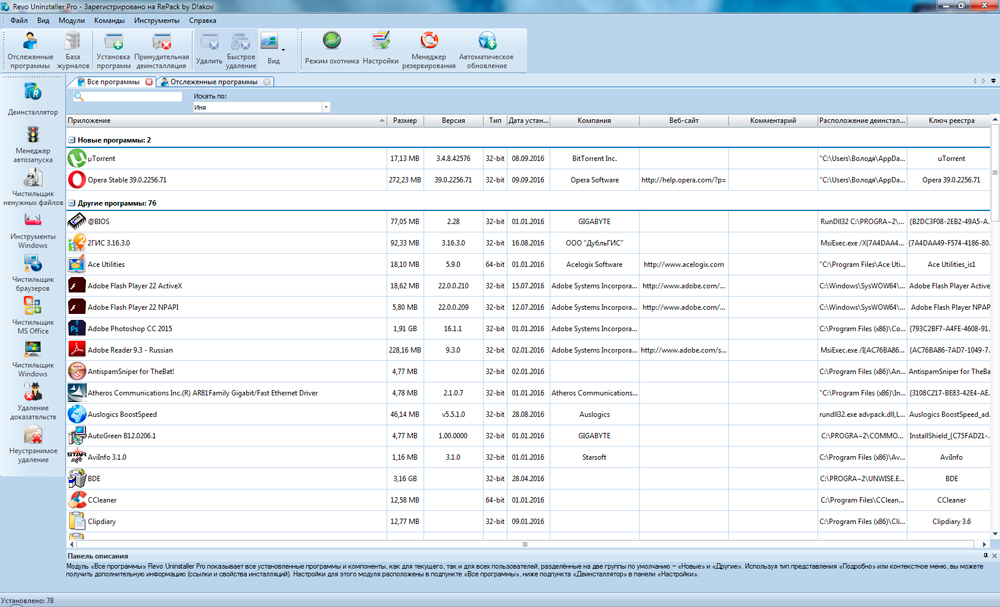Select the CCleaner program icon

coord(77,500)
